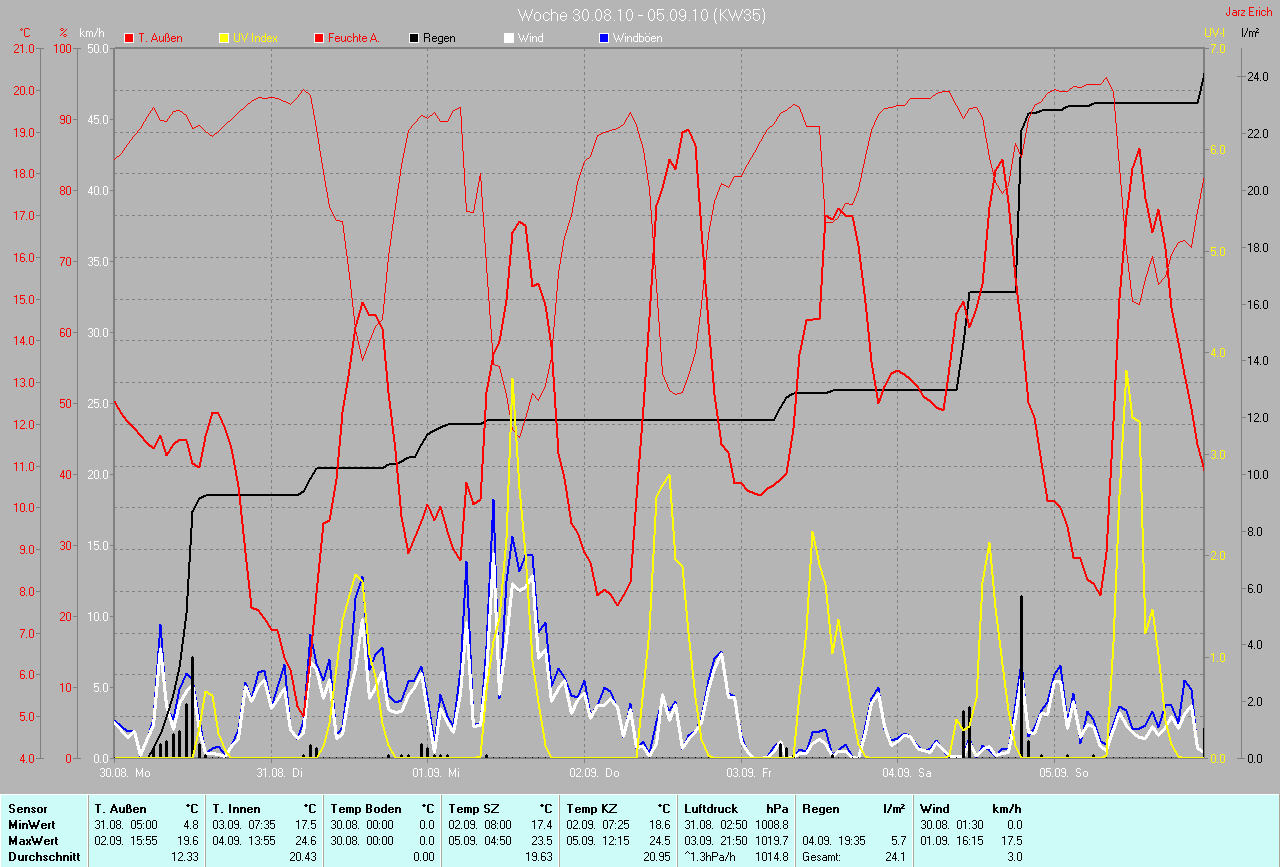This screenshot has width=1280, height=867.
Task: Select the blue Windböen legend swatch
Action: pyautogui.click(x=603, y=38)
